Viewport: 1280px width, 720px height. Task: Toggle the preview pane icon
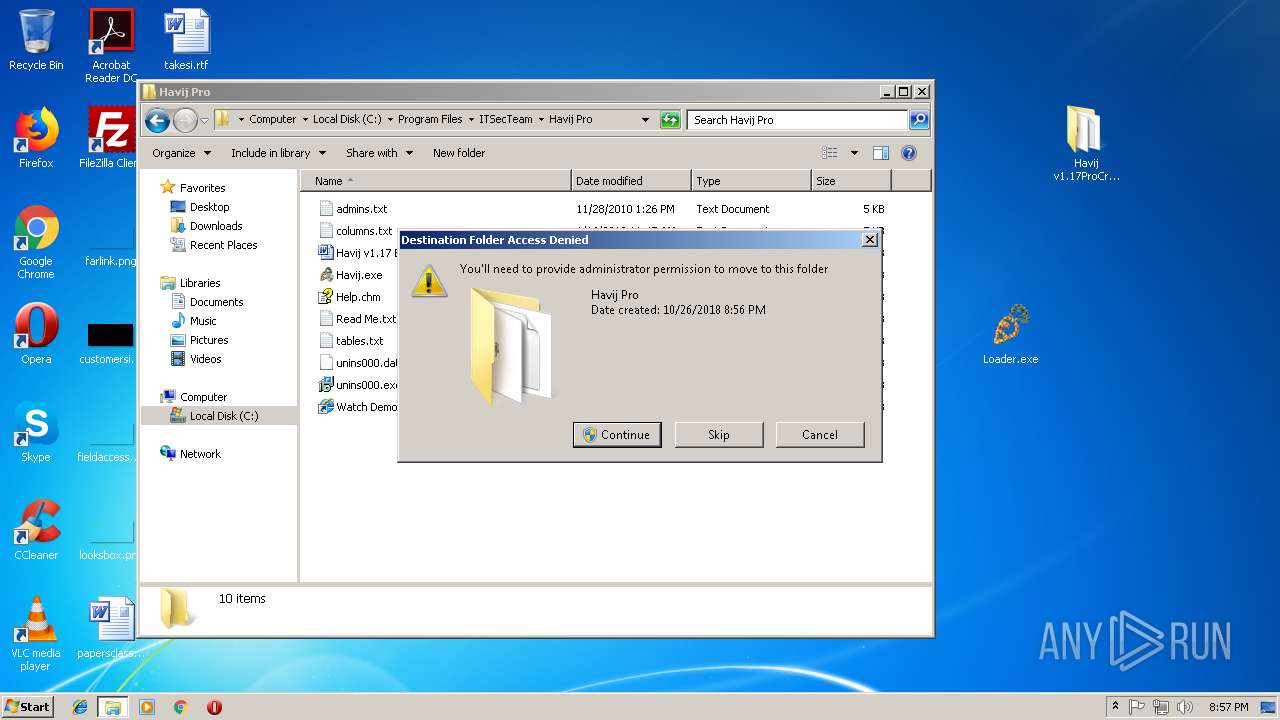881,153
